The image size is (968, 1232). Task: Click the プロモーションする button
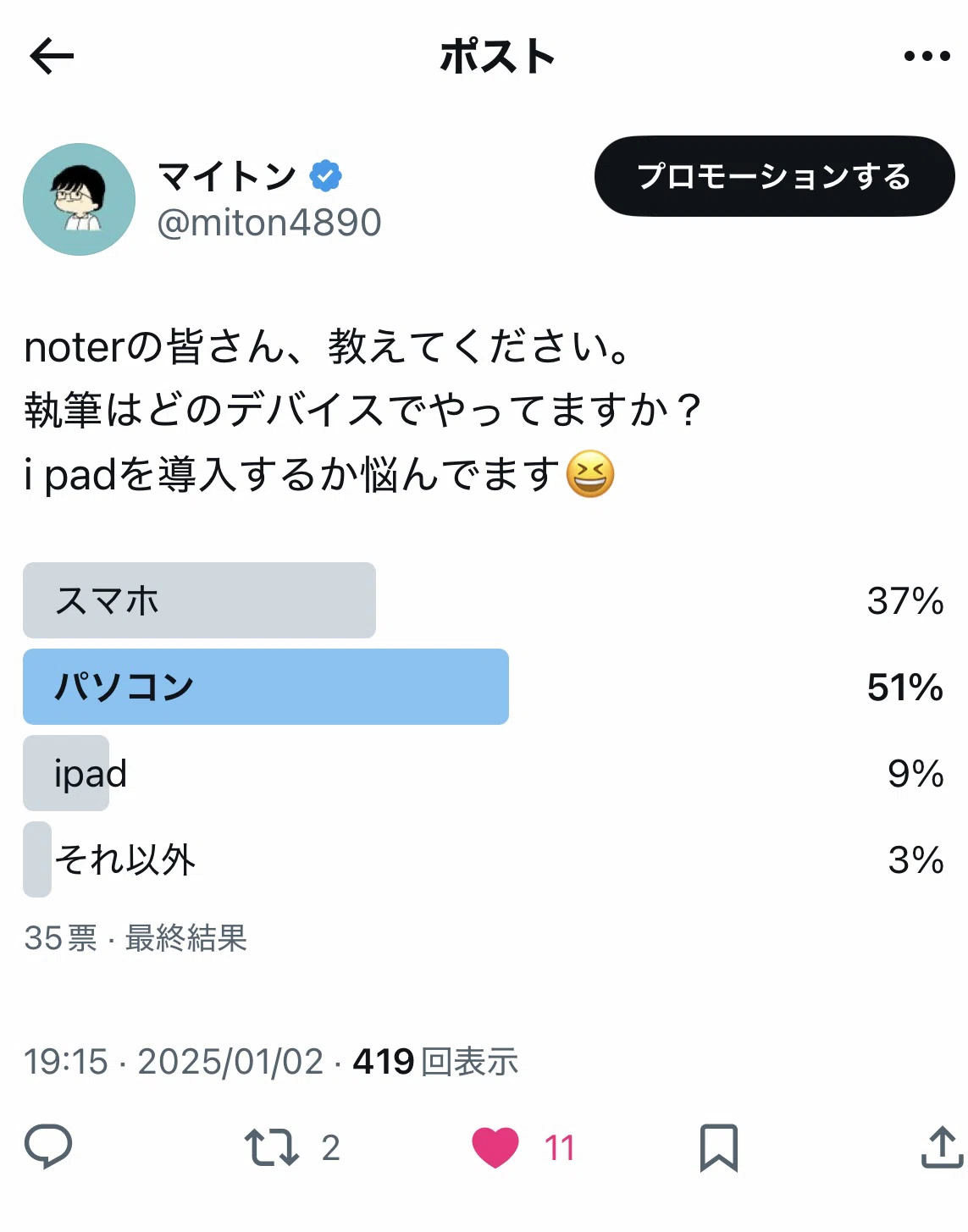coord(774,176)
